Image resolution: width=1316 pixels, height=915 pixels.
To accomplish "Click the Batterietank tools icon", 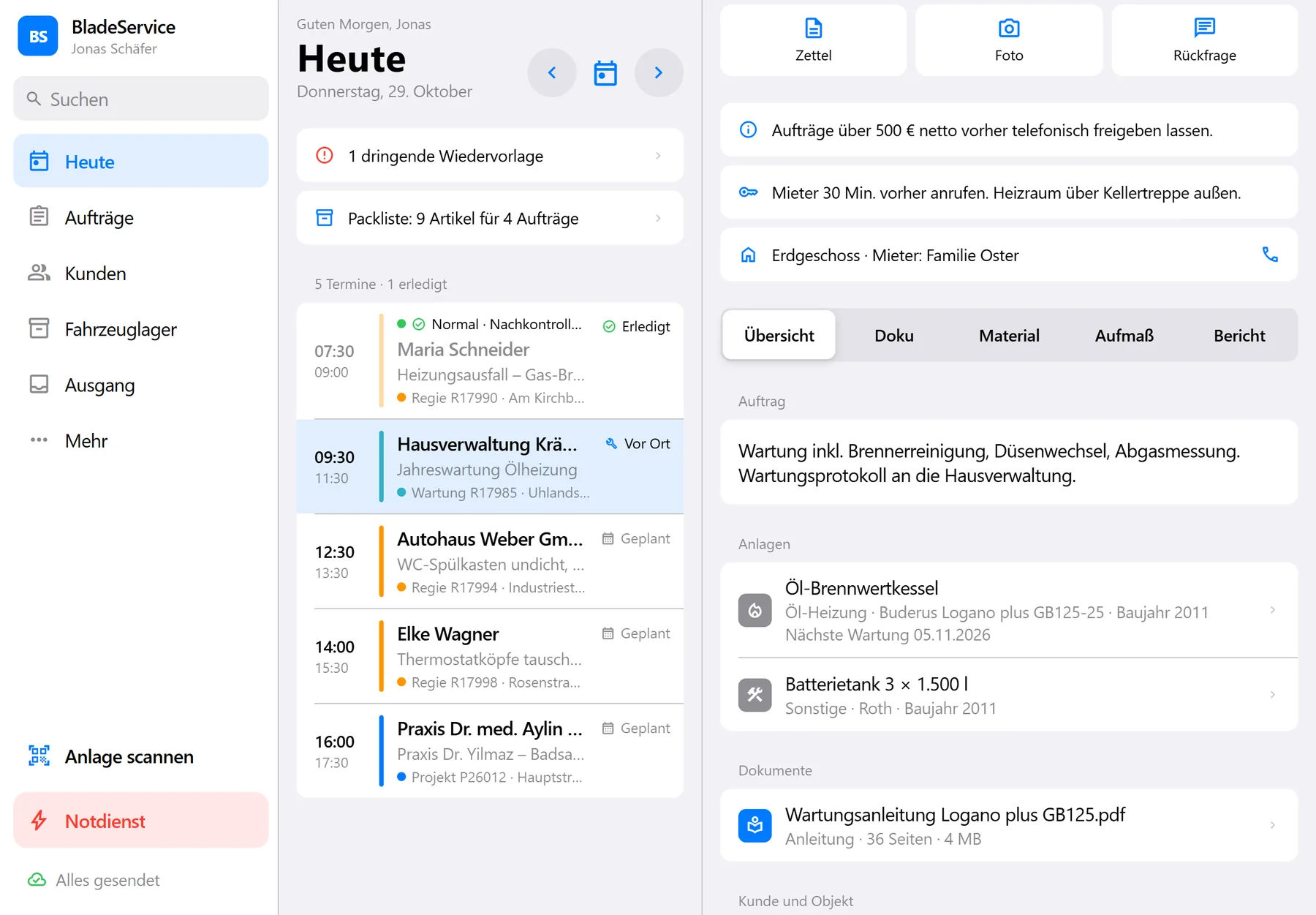I will click(x=755, y=695).
